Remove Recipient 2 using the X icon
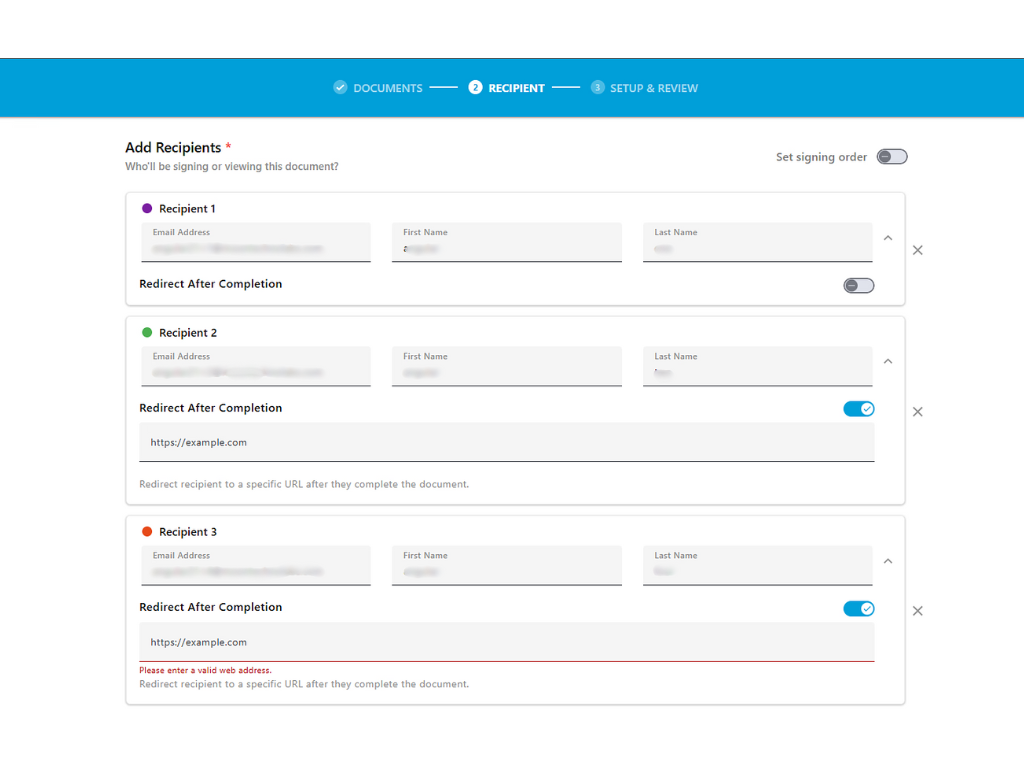The image size is (1024, 768). (917, 411)
